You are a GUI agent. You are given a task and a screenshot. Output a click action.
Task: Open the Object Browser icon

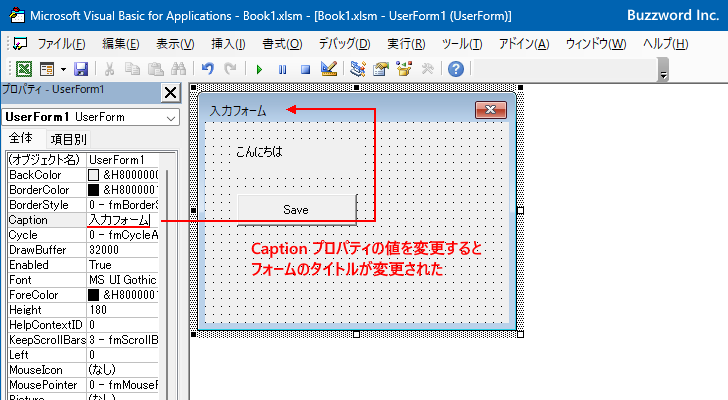(404, 69)
